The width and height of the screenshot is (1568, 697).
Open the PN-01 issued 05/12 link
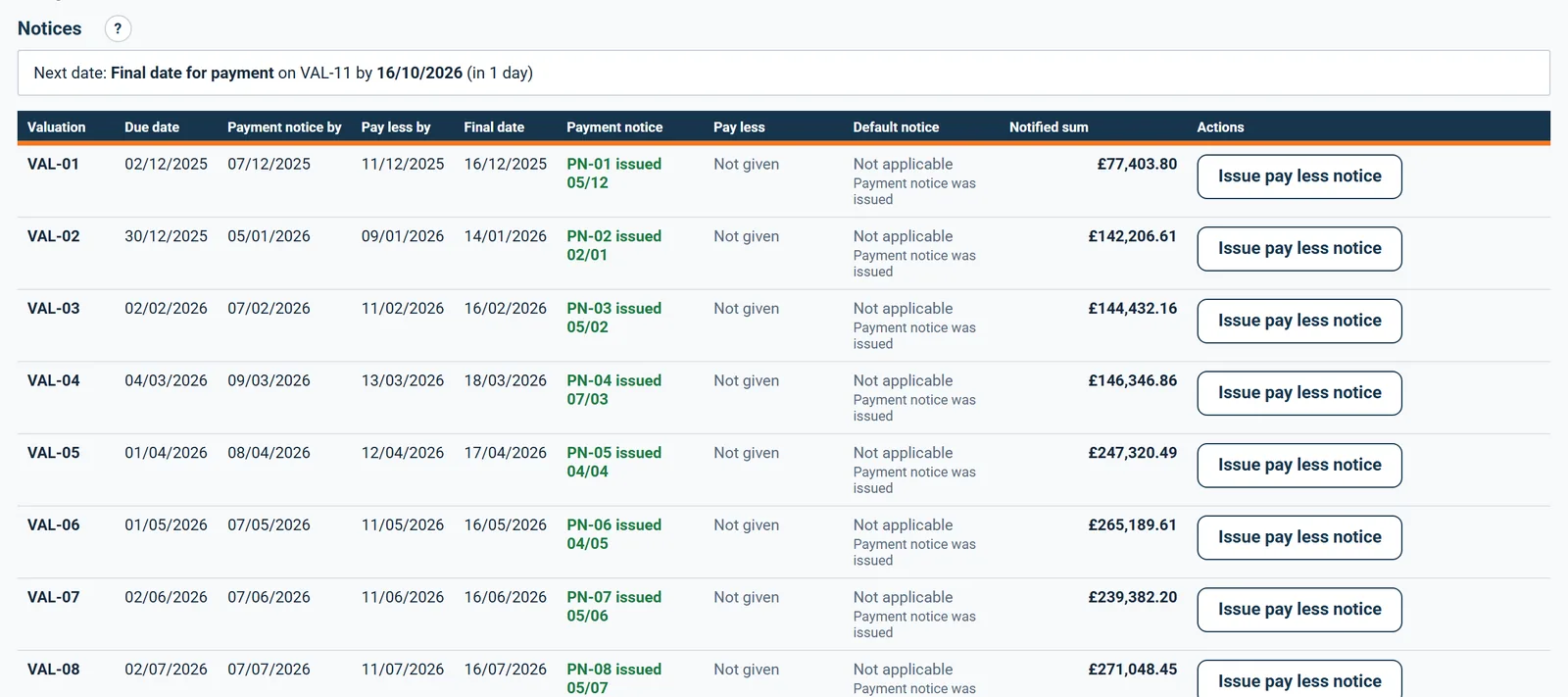[613, 174]
